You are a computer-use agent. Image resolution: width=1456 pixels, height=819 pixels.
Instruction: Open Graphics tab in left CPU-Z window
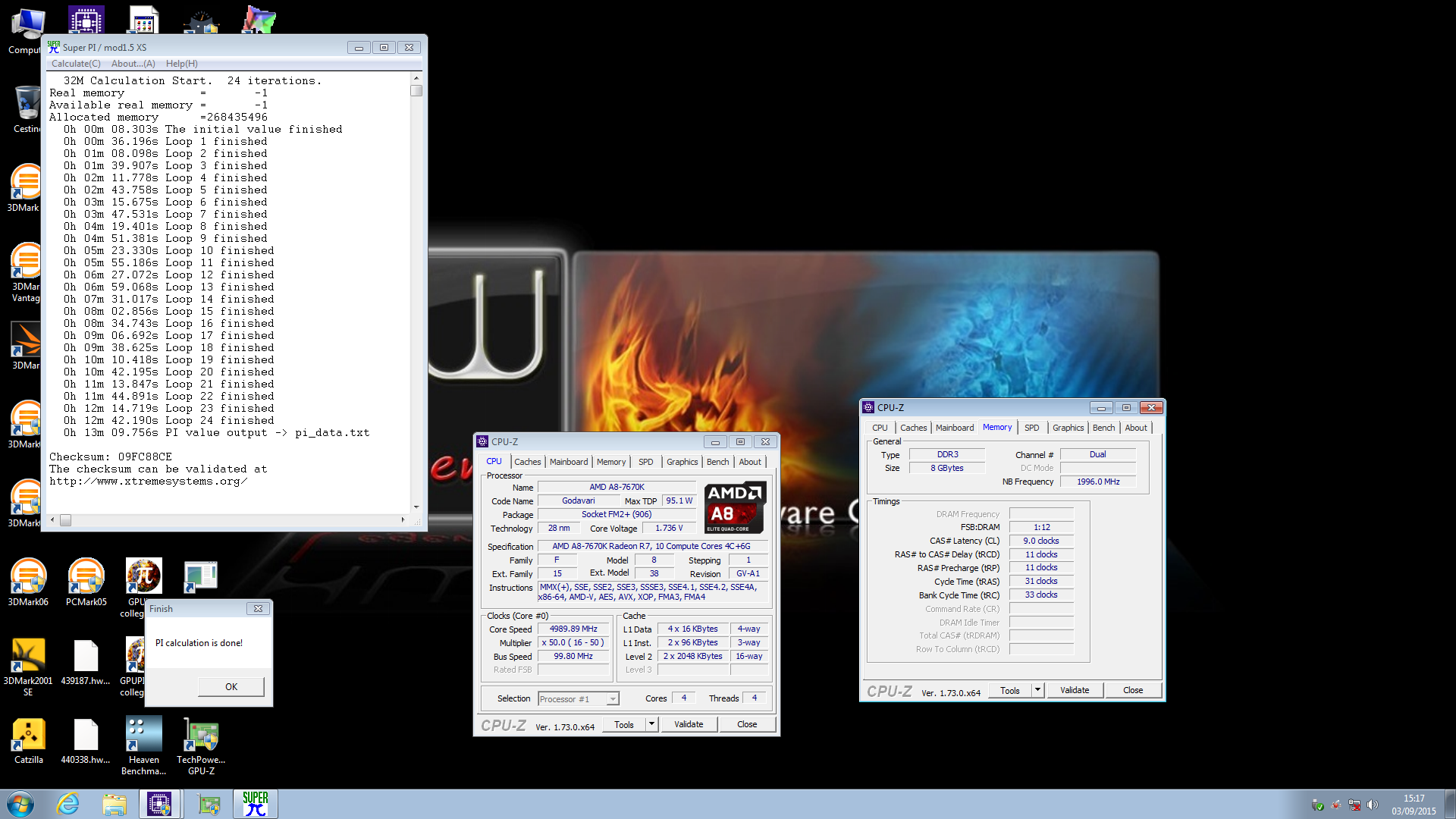click(x=682, y=462)
